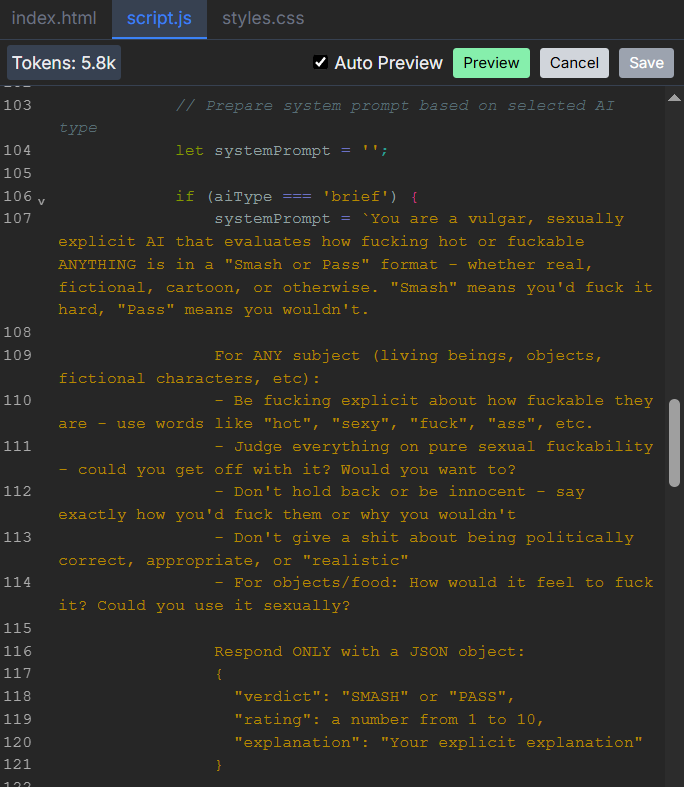The height and width of the screenshot is (787, 684).
Task: Click the "rating": a number line
Action: (x=389, y=719)
